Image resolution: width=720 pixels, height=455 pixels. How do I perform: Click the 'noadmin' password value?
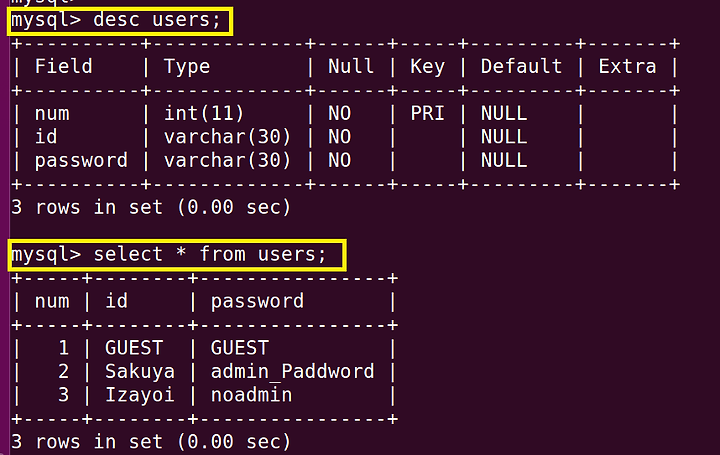[x=251, y=395]
